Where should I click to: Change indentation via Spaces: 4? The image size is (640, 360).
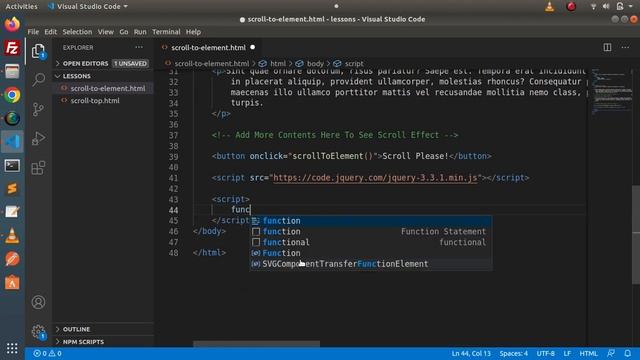pyautogui.click(x=513, y=353)
